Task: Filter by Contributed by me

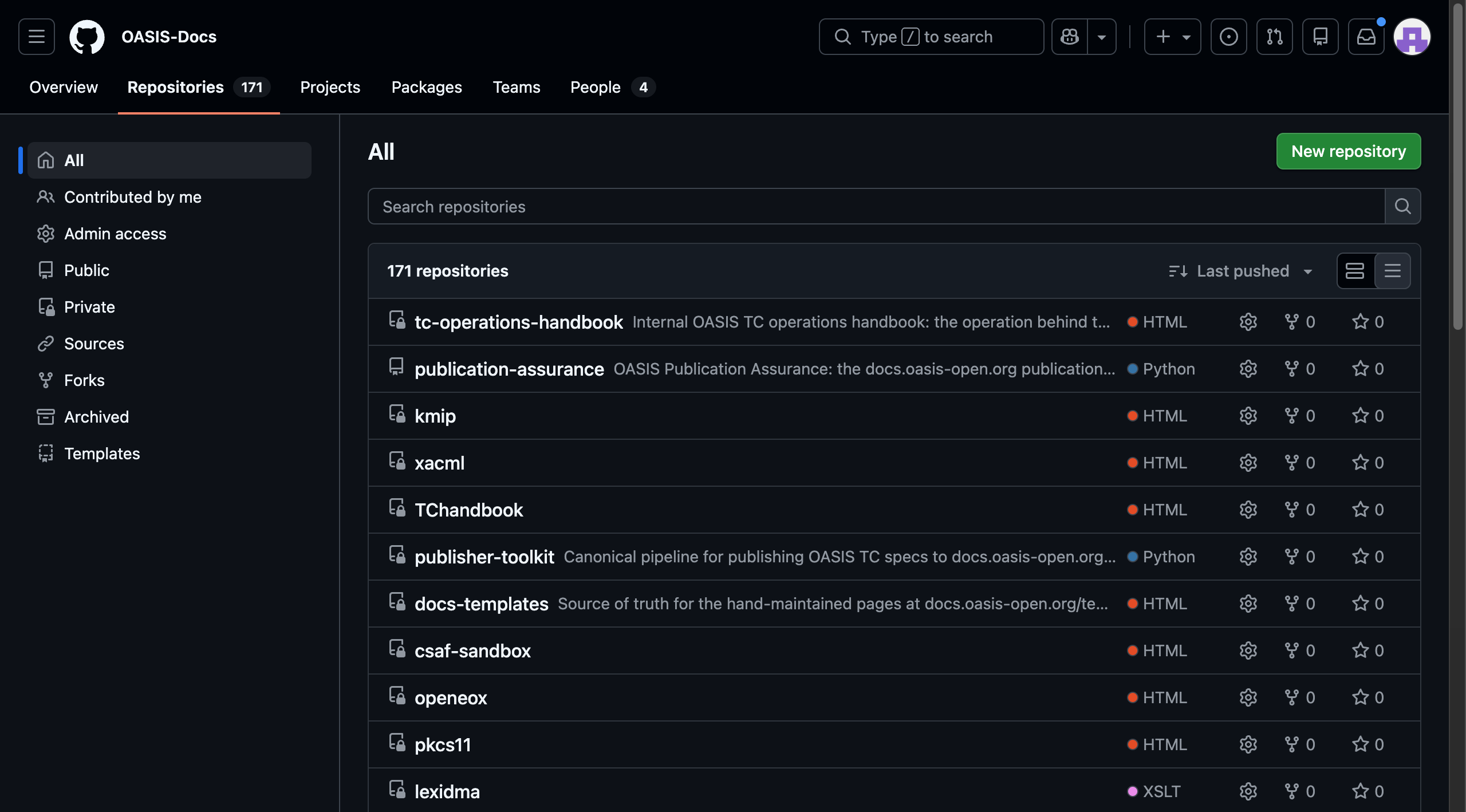Action: click(x=170, y=197)
